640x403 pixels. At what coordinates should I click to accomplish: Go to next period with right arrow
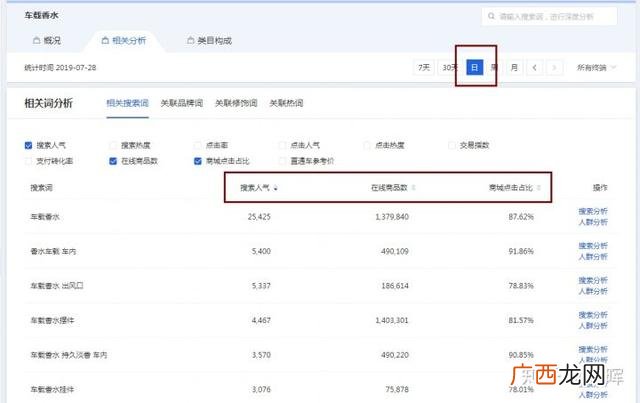click(x=554, y=67)
